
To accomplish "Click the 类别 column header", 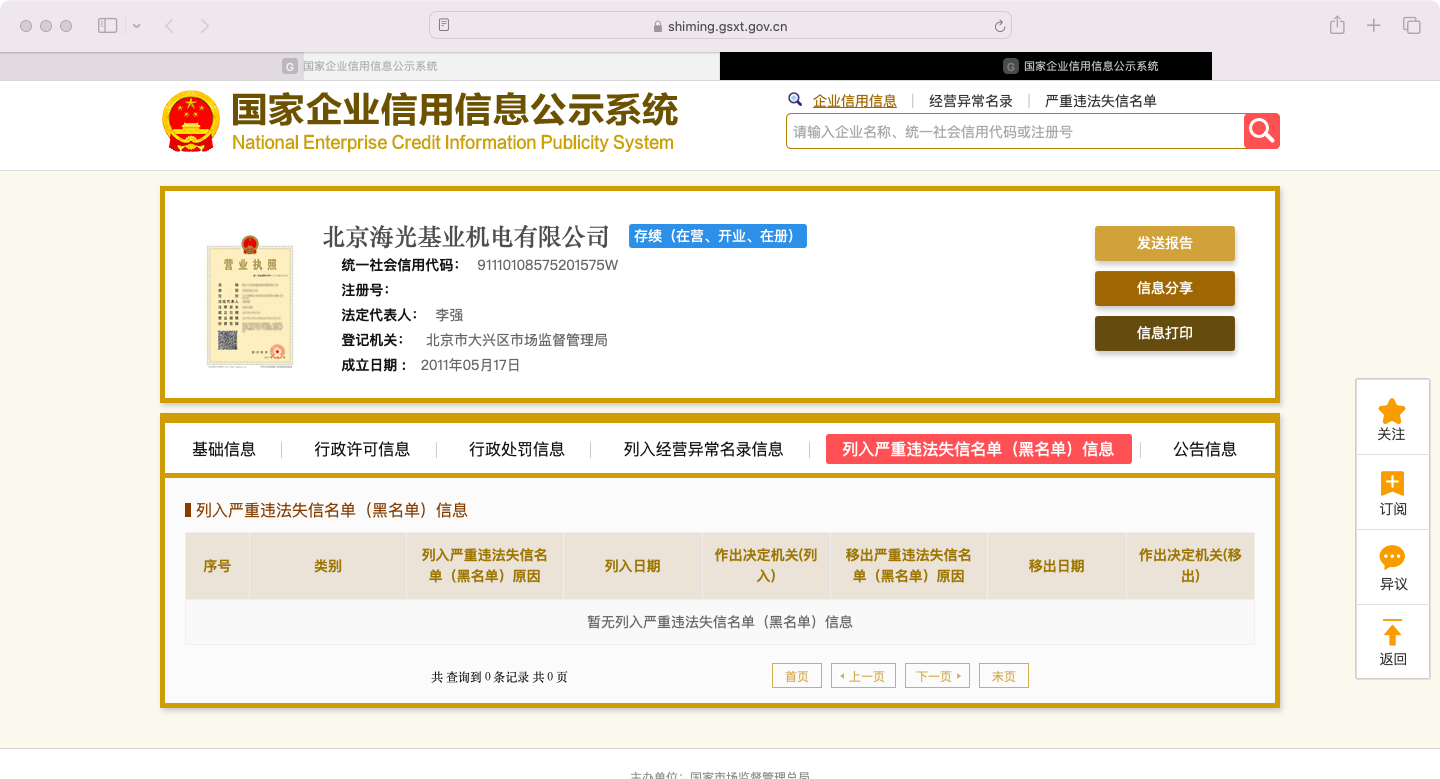I will [x=328, y=566].
